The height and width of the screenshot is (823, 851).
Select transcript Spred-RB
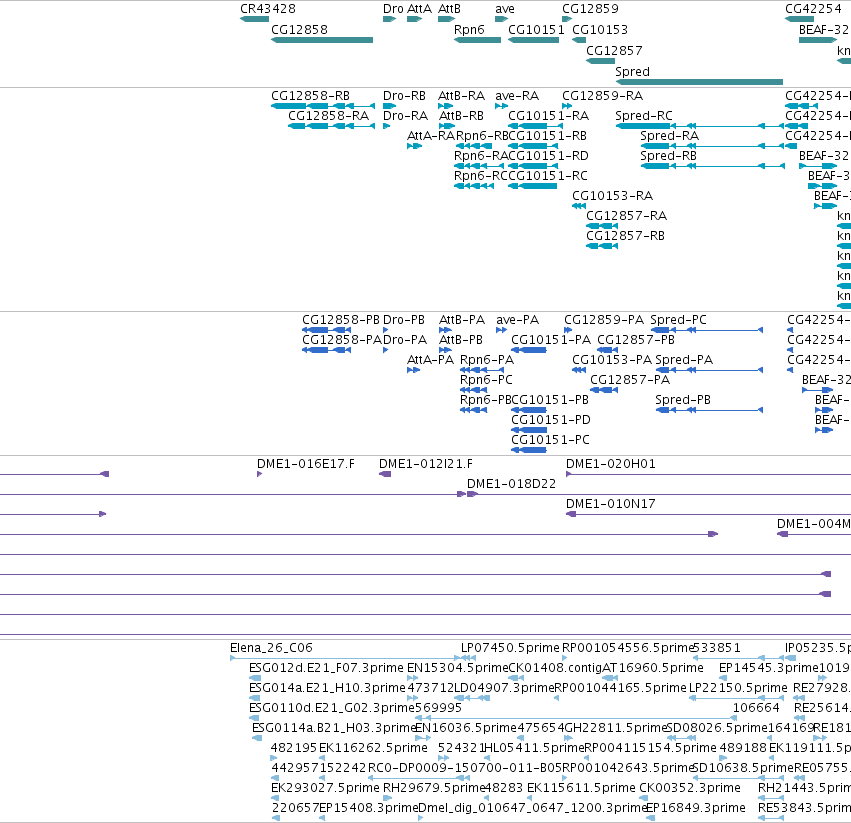pos(713,166)
